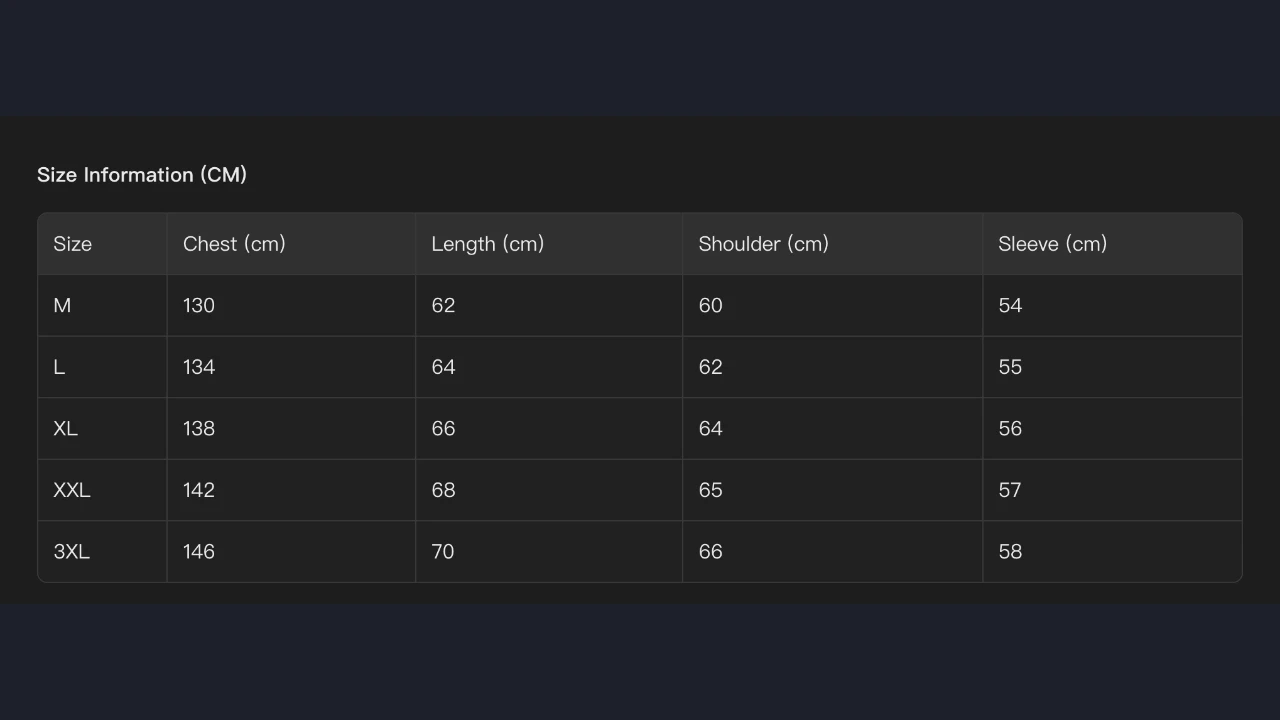Select the M size row label
Screen dimensions: 1280x720
[62, 306]
